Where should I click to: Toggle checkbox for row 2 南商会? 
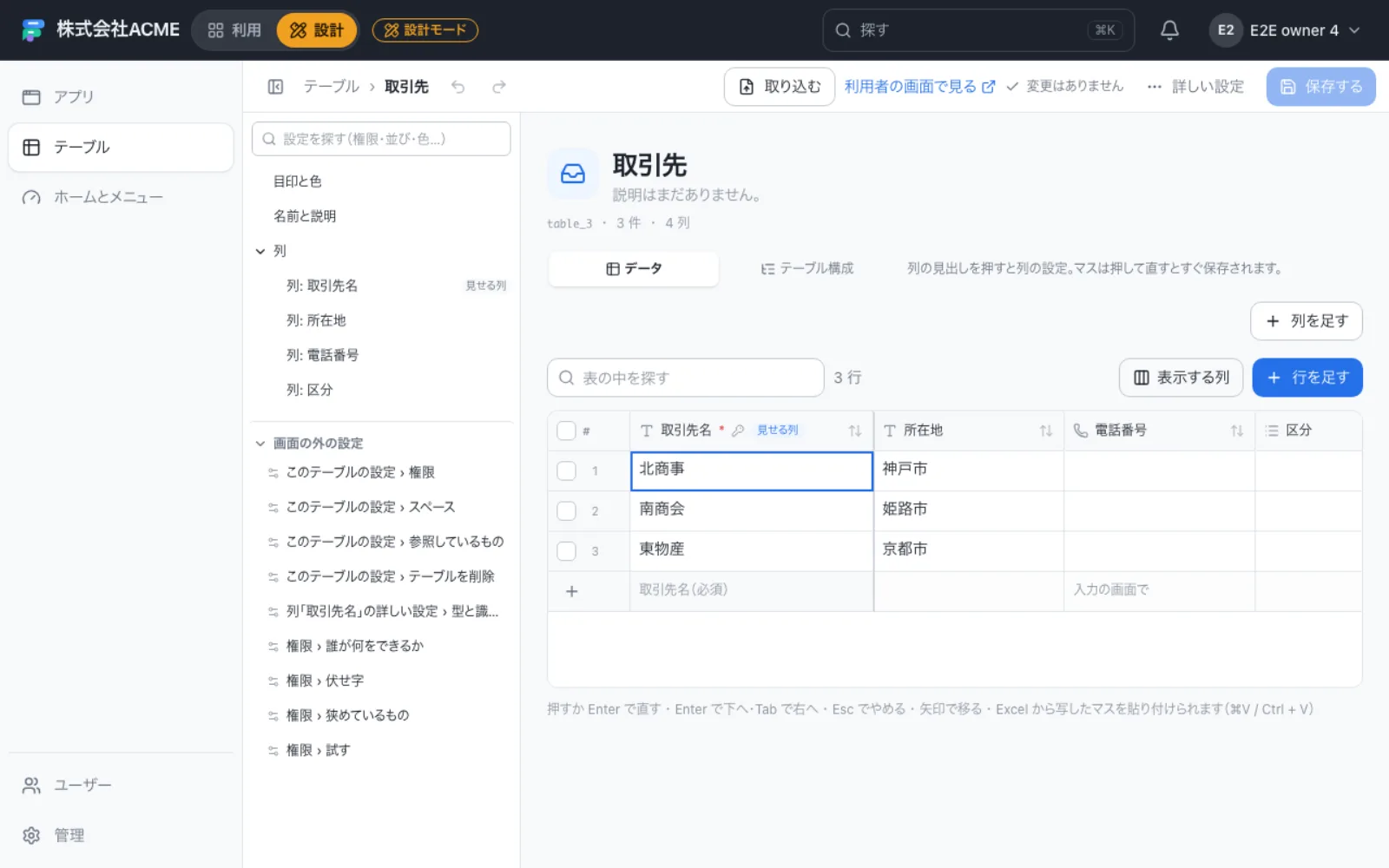566,511
